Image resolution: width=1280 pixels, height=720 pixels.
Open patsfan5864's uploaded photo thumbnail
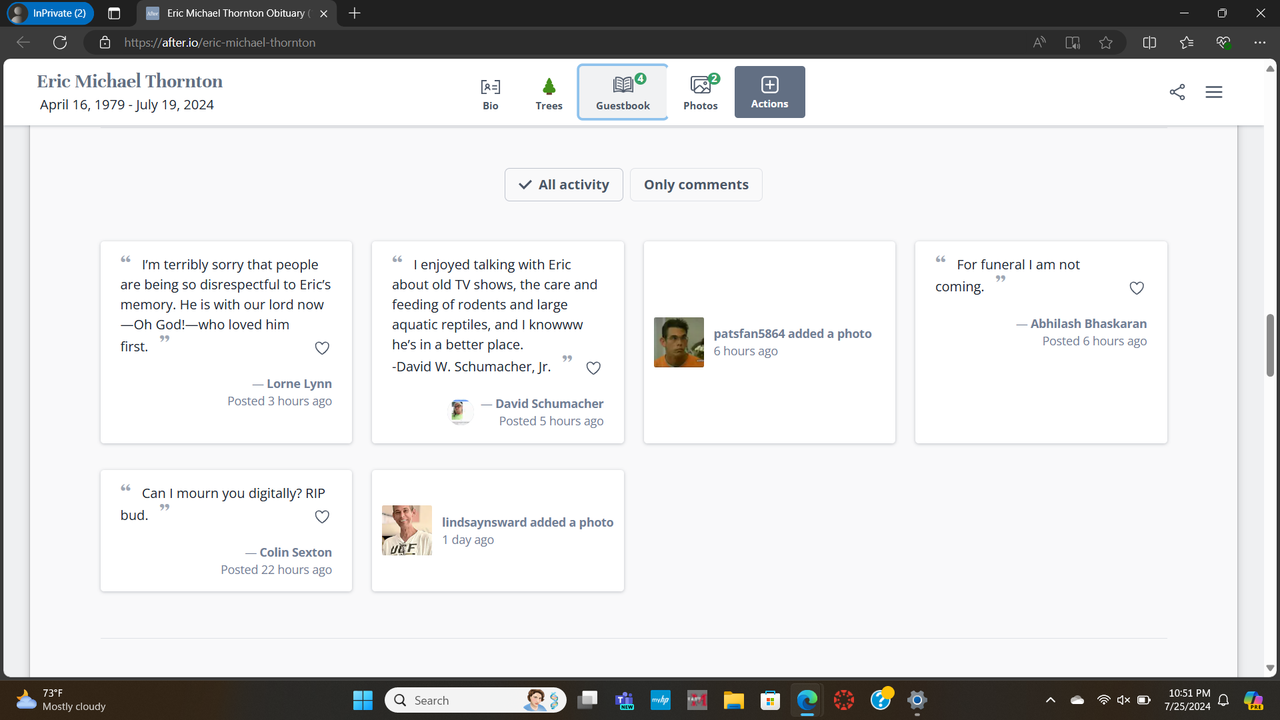(x=679, y=342)
